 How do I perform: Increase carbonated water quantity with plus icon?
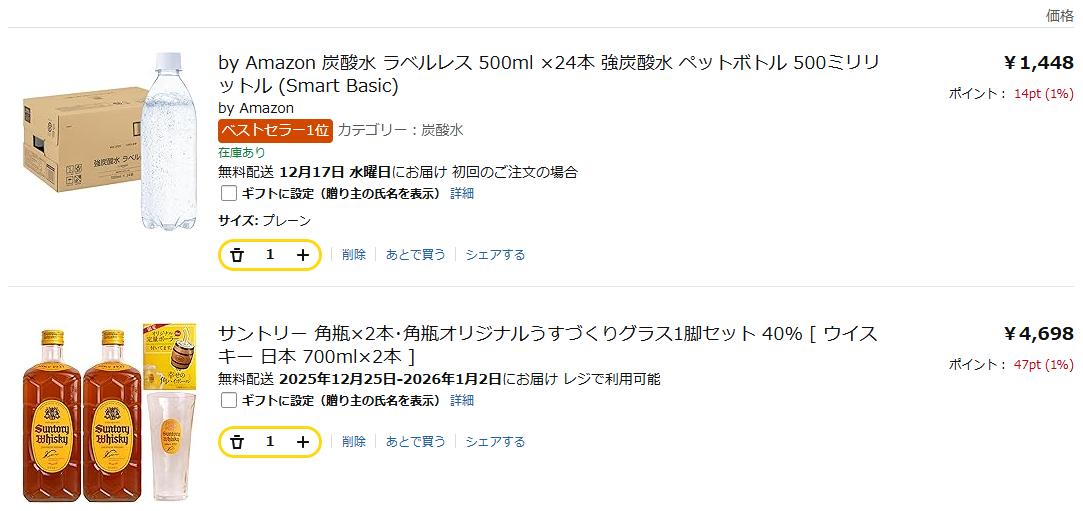click(x=303, y=255)
